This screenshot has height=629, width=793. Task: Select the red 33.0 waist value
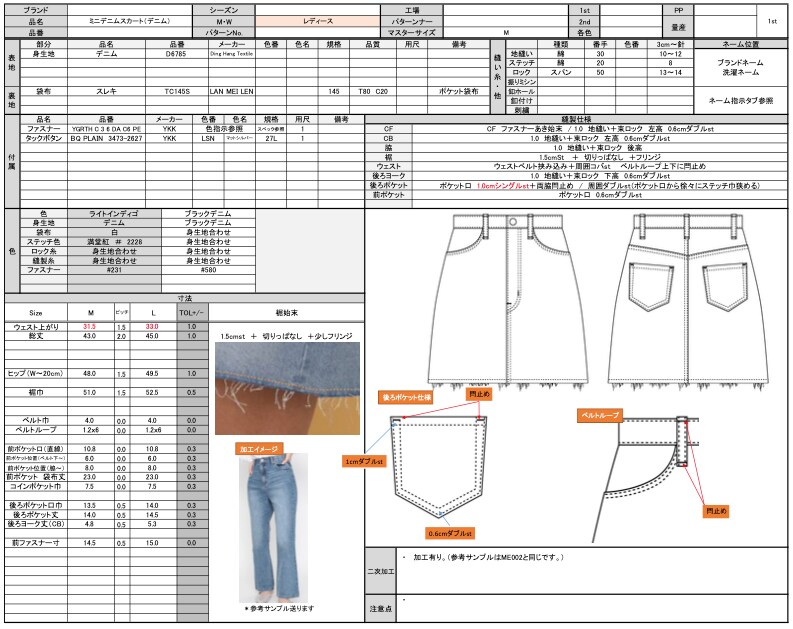pos(152,327)
